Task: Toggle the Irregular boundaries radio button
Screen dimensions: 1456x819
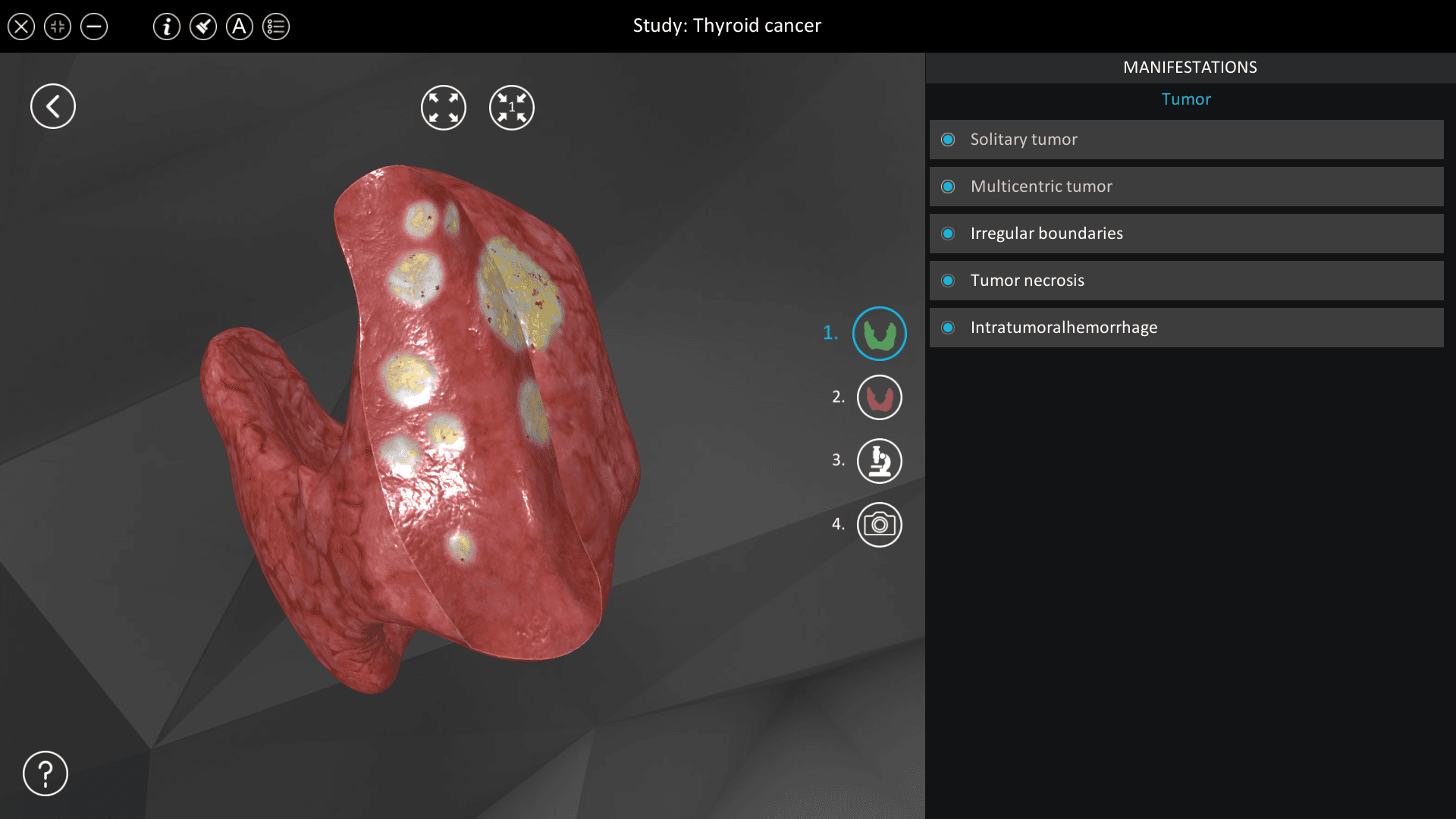Action: [x=948, y=234]
